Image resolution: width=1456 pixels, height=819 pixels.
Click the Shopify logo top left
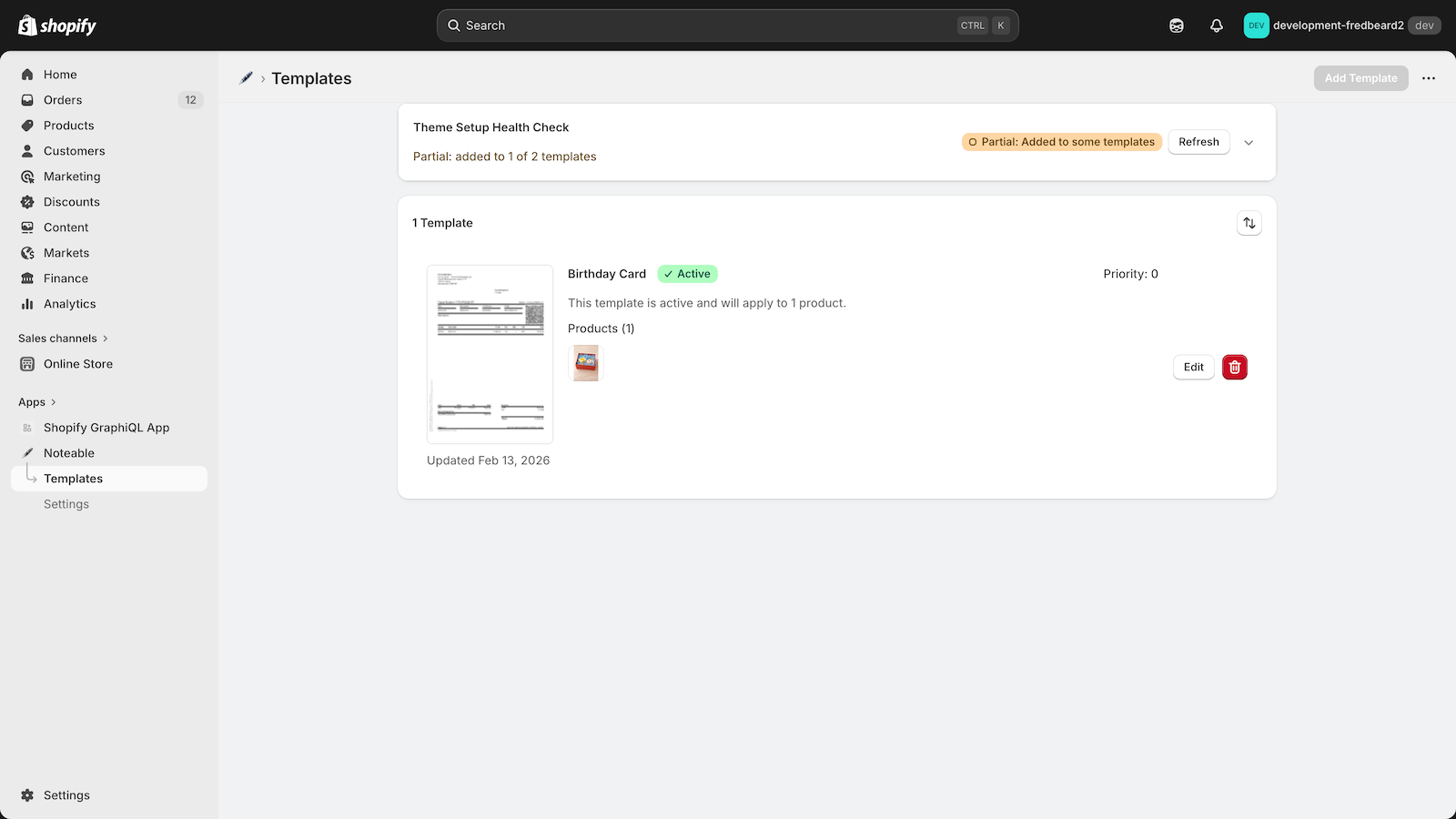coord(56,25)
